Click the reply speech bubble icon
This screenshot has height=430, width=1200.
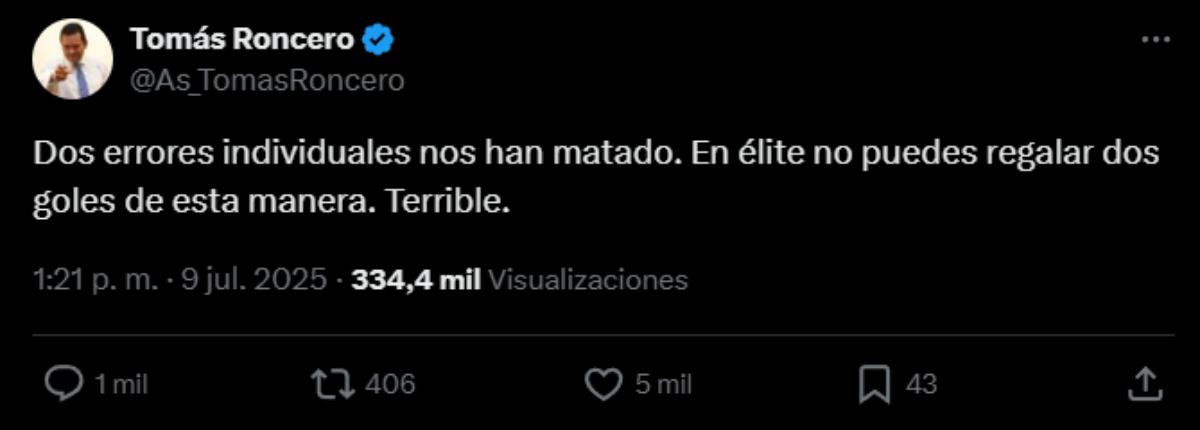click(66, 384)
